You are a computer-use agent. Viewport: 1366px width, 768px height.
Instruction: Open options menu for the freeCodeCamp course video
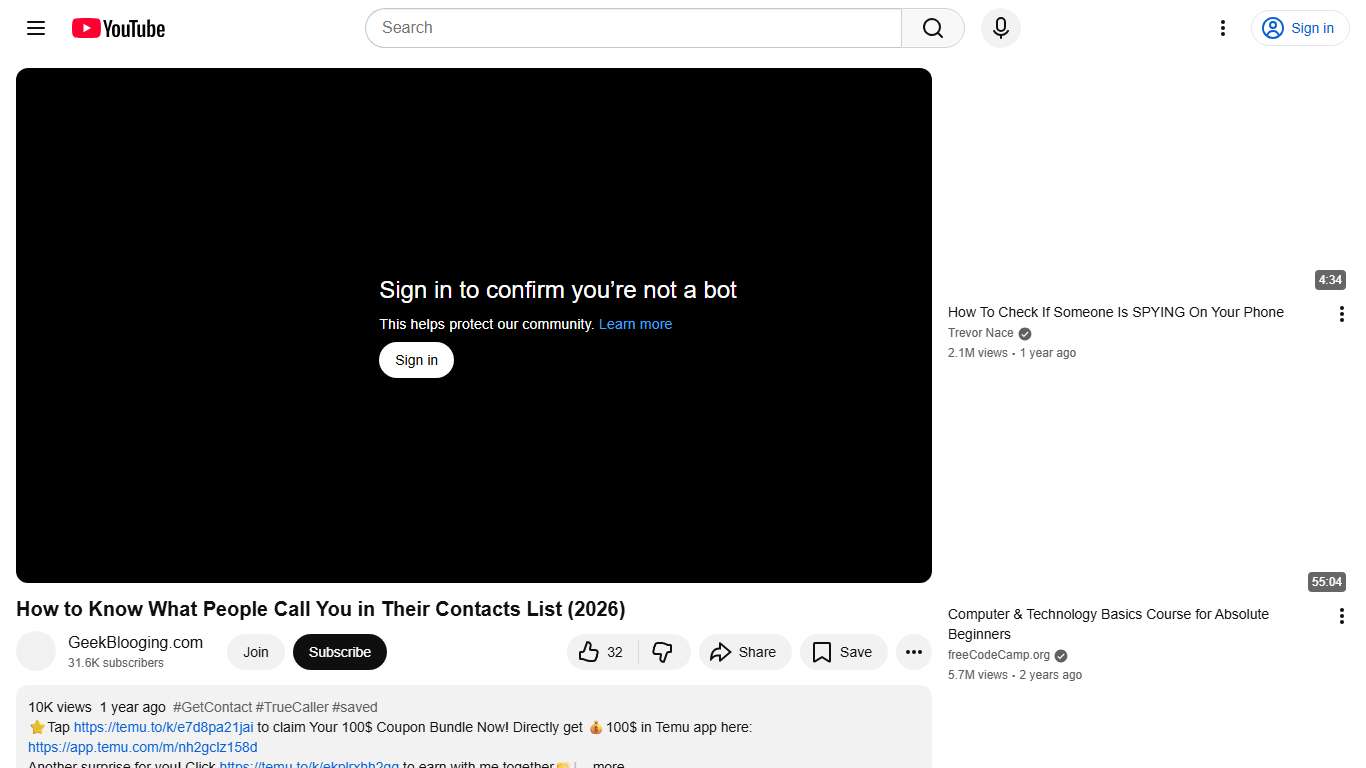click(x=1341, y=615)
